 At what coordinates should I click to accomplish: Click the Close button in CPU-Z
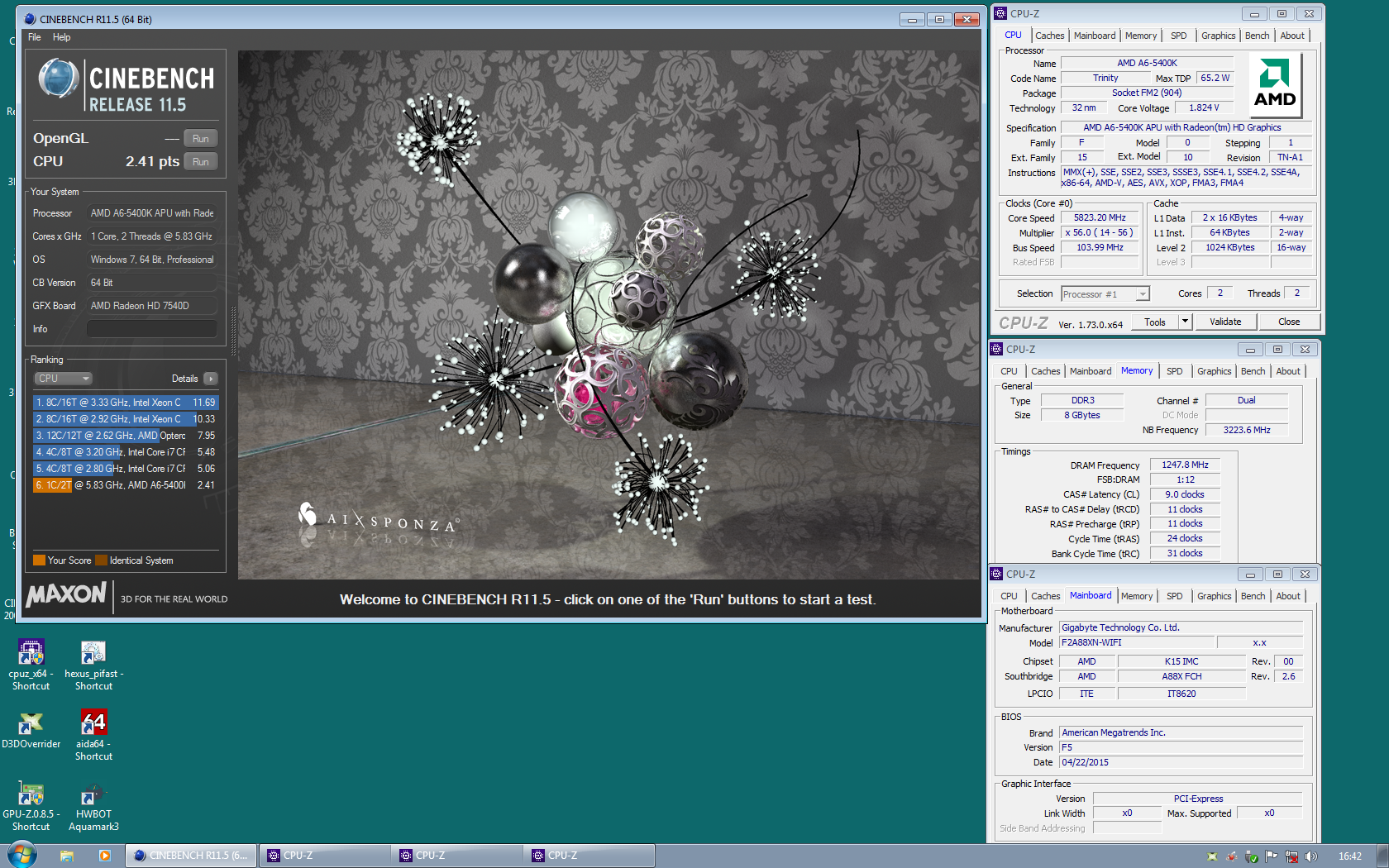[x=1289, y=322]
